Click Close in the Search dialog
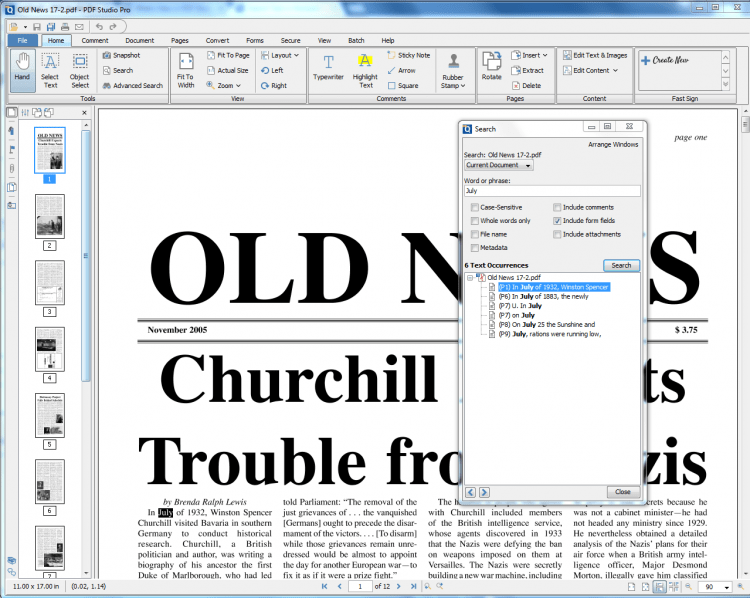 [x=622, y=492]
